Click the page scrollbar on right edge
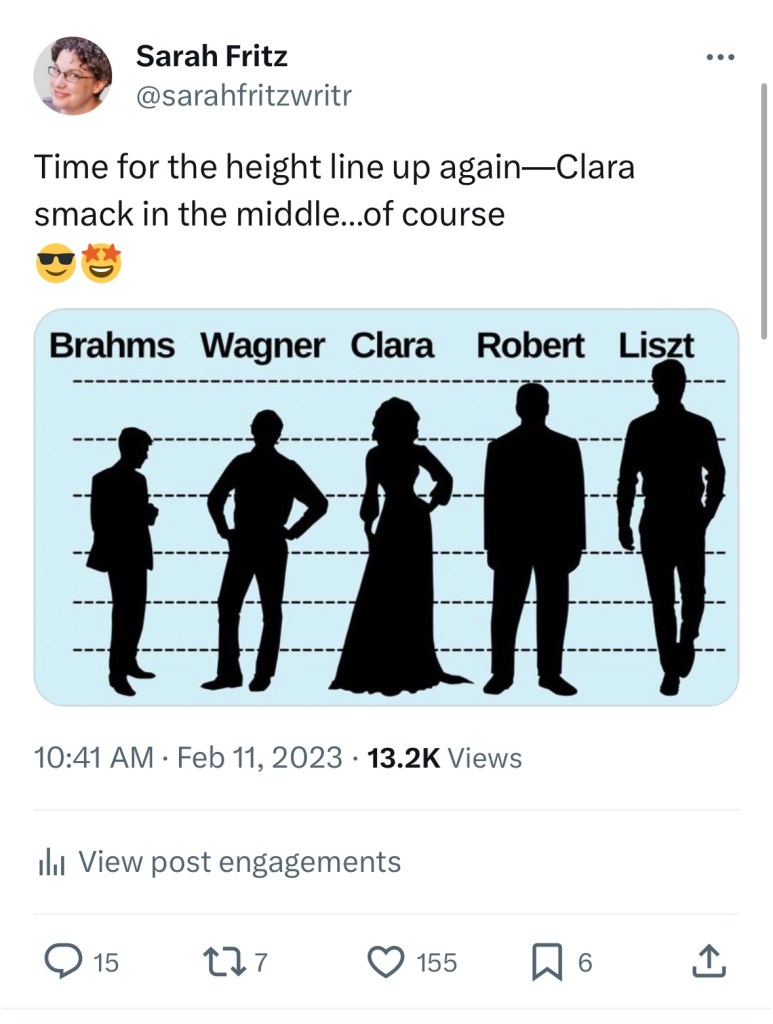773x1024 pixels. click(x=764, y=210)
